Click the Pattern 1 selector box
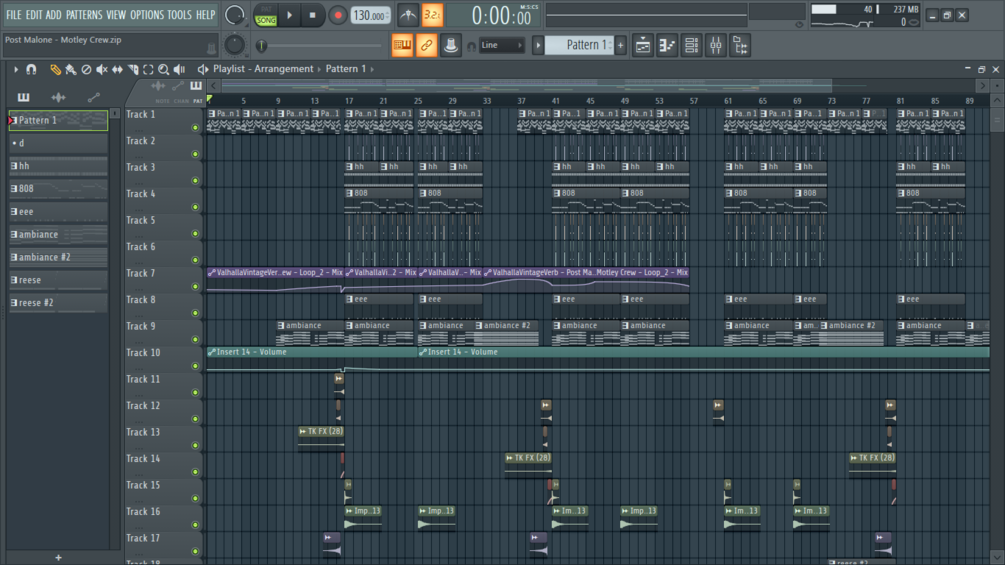Viewport: 1005px width, 565px height. click(579, 45)
